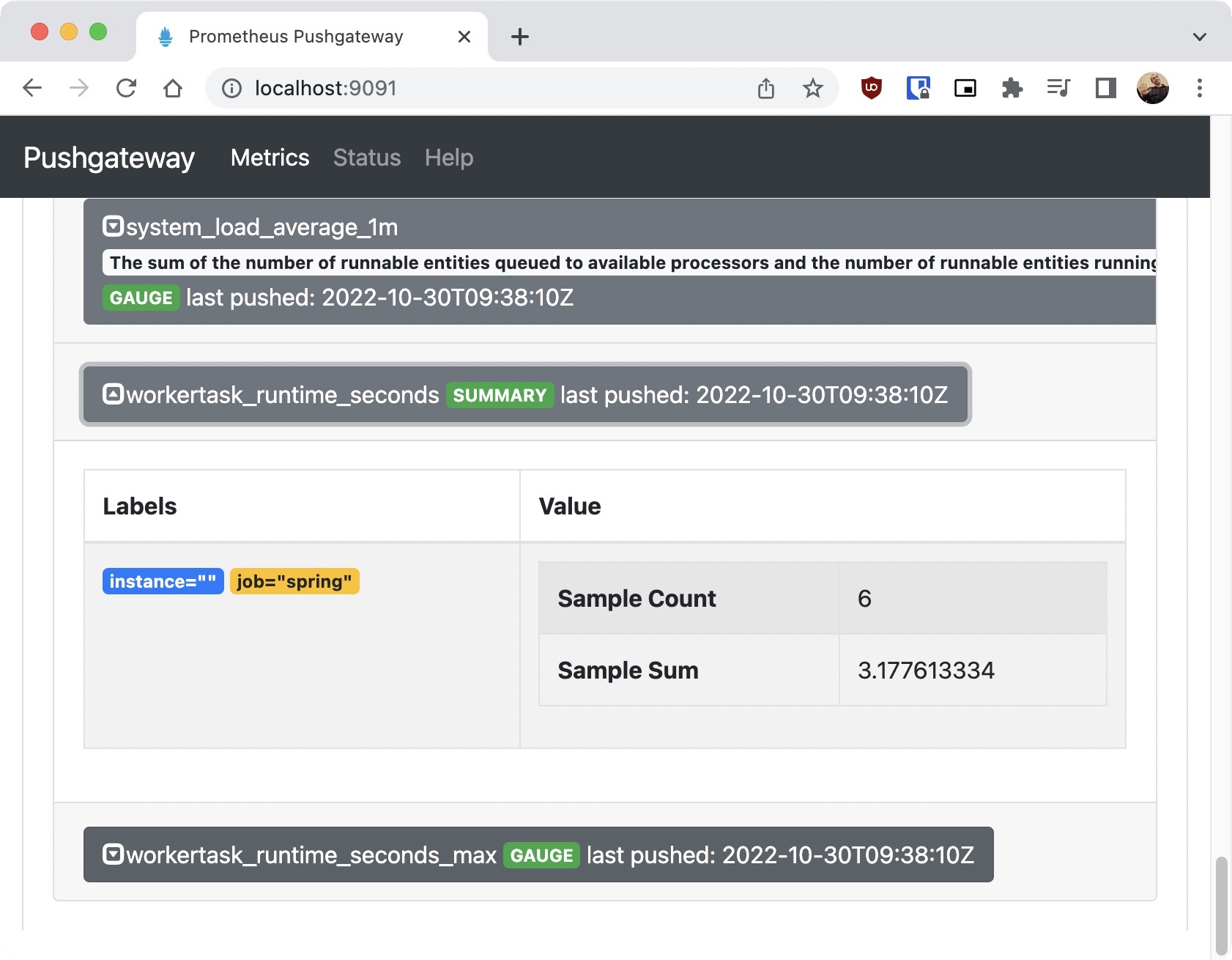Click the Pushgateway brand link

[x=108, y=158]
